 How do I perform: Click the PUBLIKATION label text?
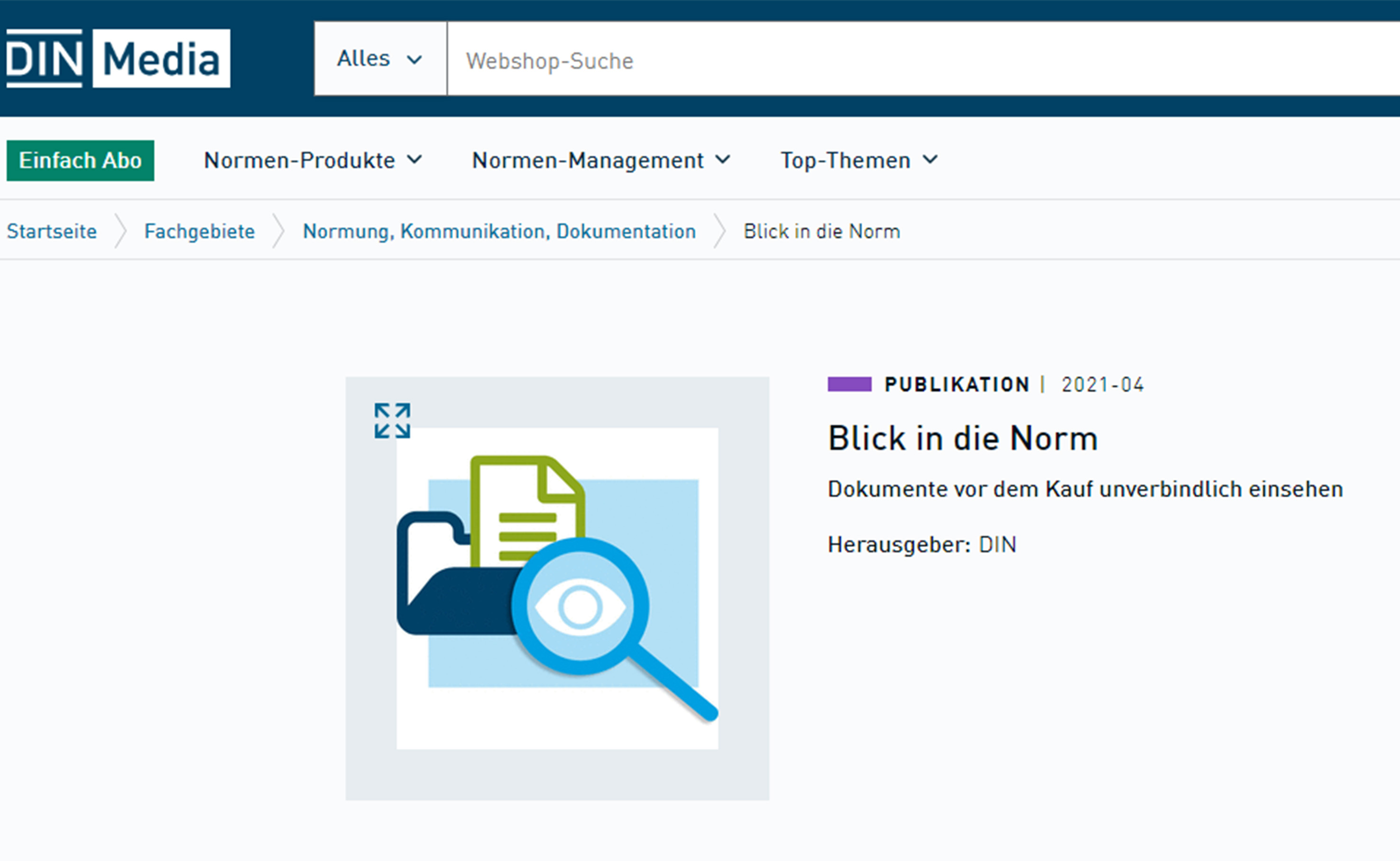[x=956, y=385]
